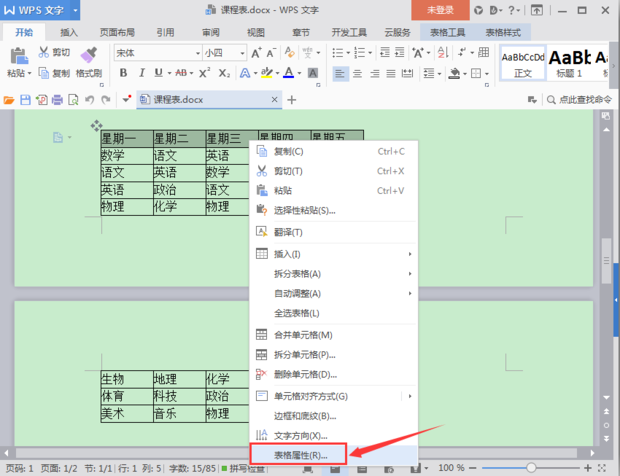Expand the line spacing dropdown arrow
The height and width of the screenshot is (476, 620).
click(439, 74)
